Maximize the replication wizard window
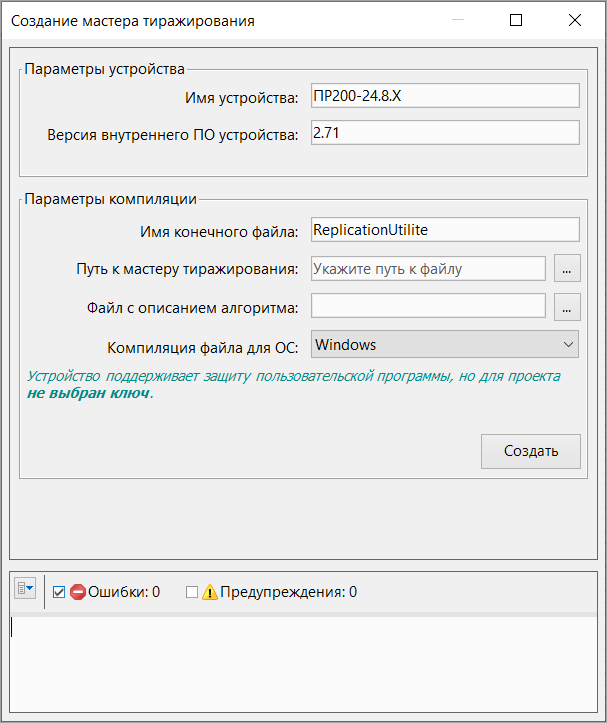Screen dimensions: 607x723 (x=516, y=20)
